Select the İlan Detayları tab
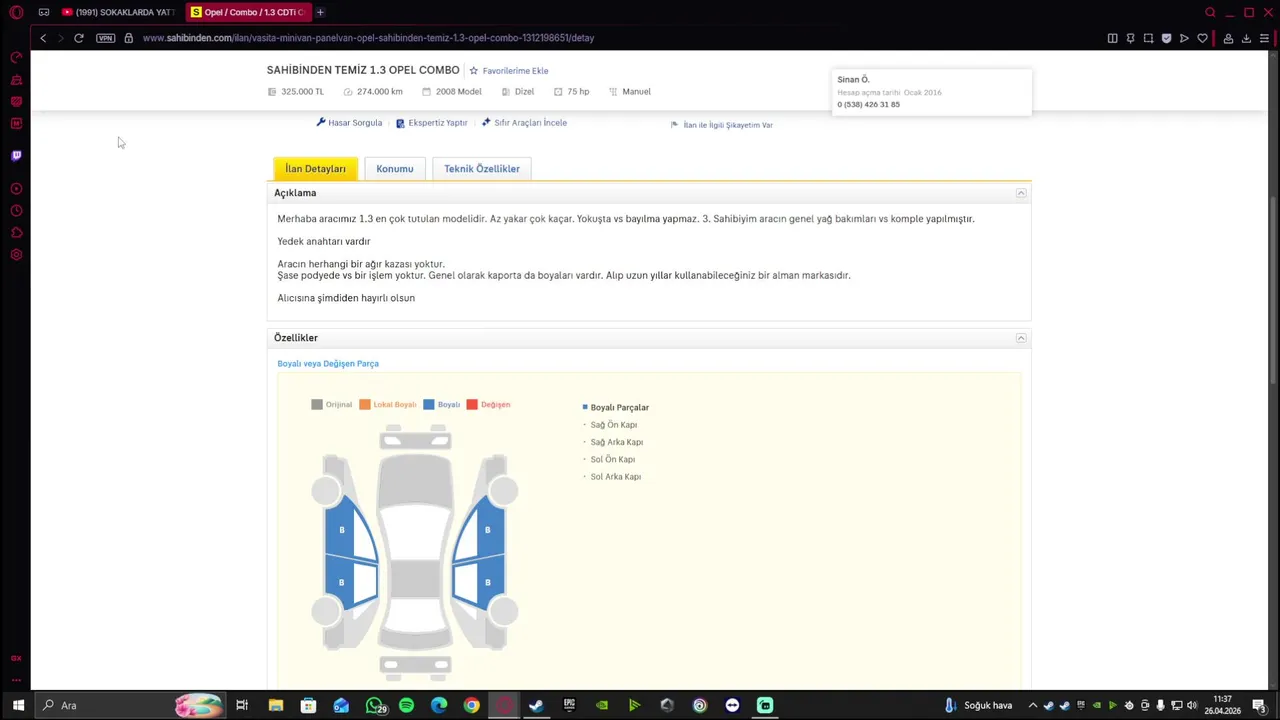 pos(315,169)
